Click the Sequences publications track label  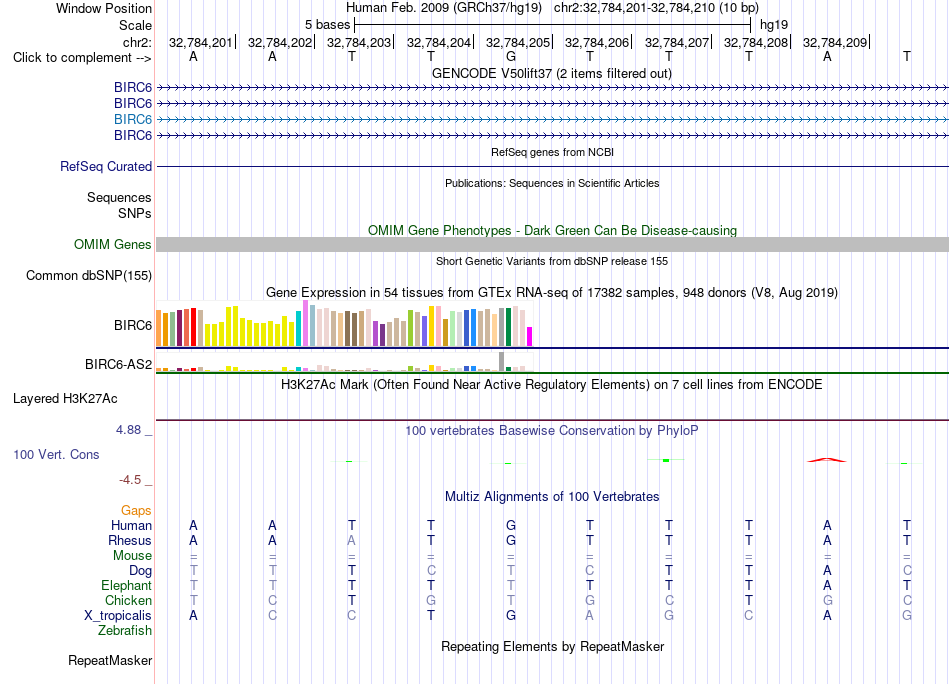(119, 198)
